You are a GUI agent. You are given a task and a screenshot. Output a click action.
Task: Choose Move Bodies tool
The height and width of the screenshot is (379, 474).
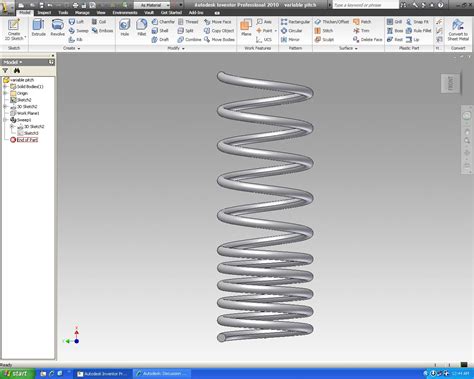click(x=219, y=40)
